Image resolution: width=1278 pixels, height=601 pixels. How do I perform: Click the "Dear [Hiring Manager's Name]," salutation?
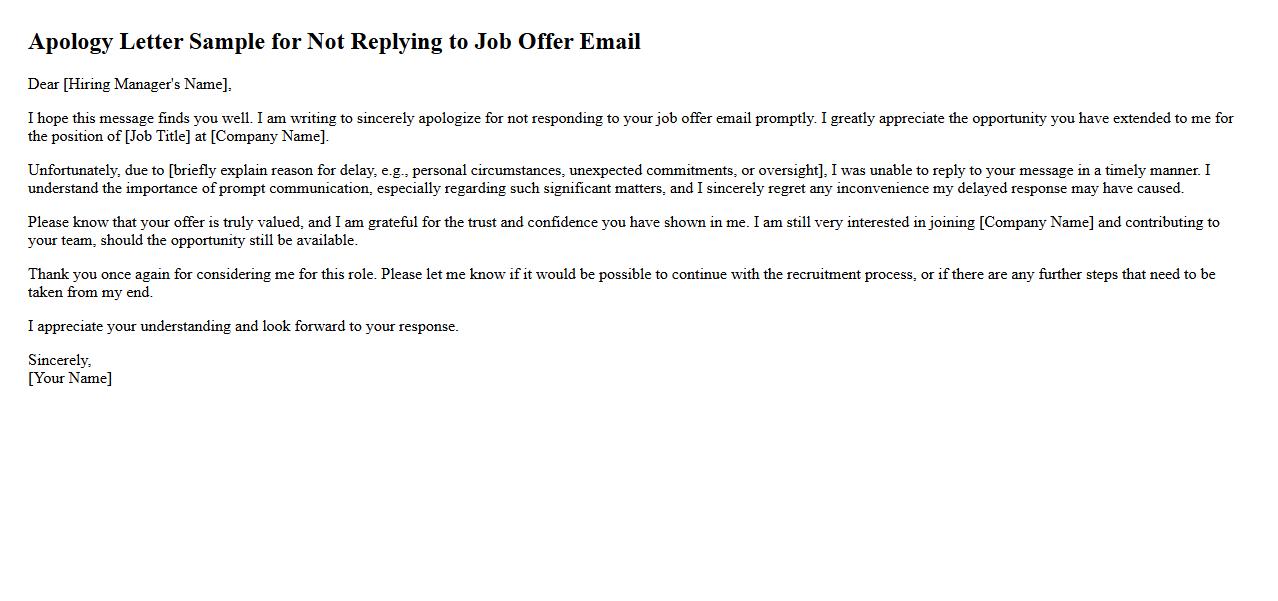pyautogui.click(x=129, y=84)
